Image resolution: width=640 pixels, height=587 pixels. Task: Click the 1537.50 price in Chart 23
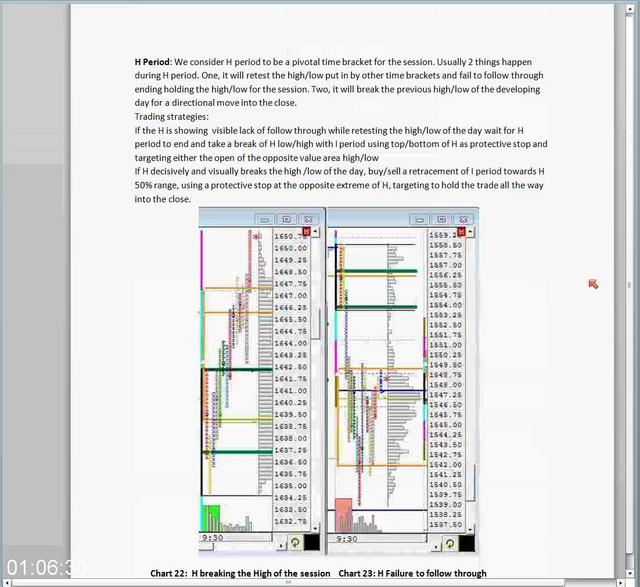(x=446, y=525)
